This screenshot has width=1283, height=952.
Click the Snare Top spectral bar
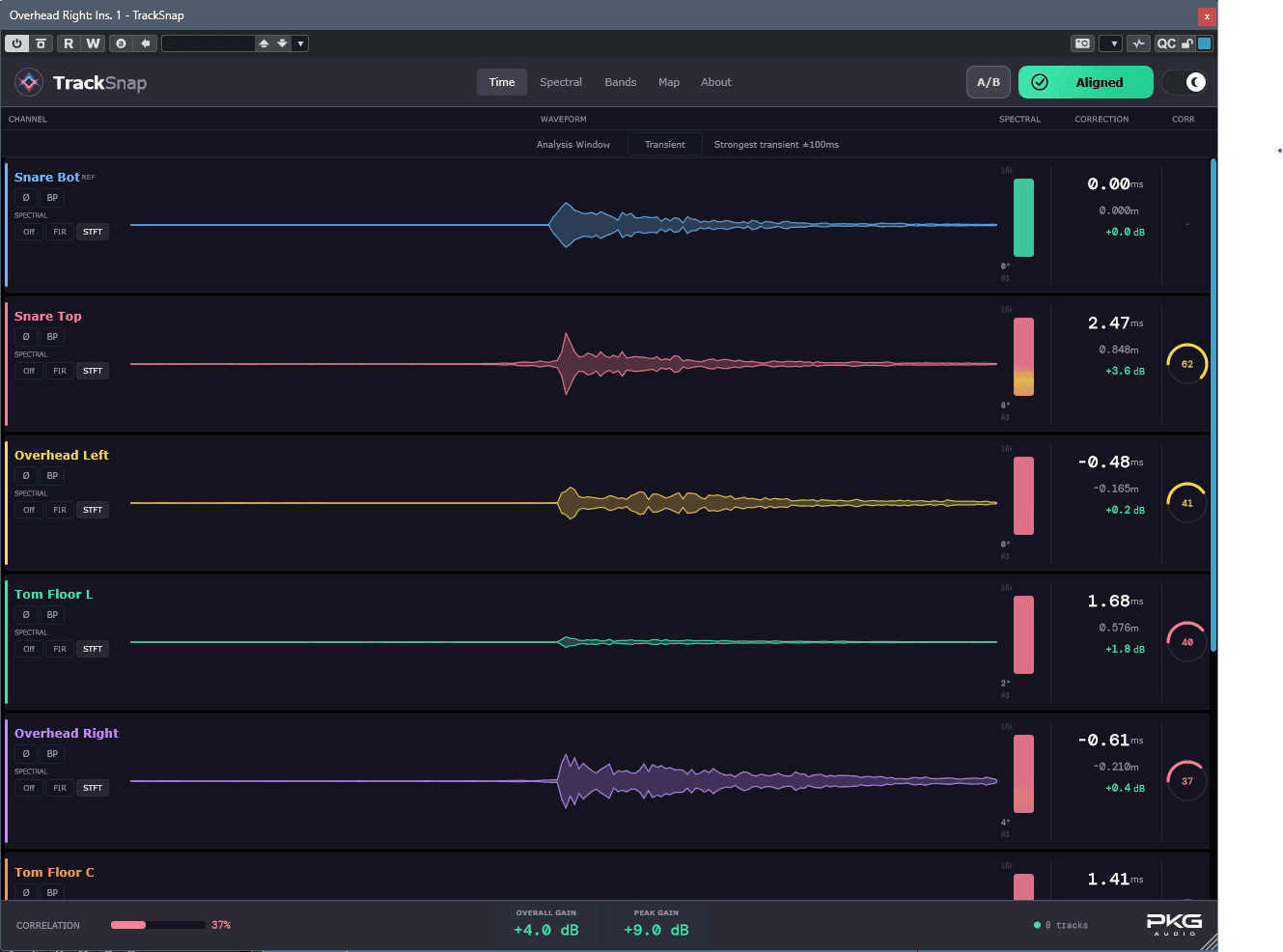(x=1023, y=356)
